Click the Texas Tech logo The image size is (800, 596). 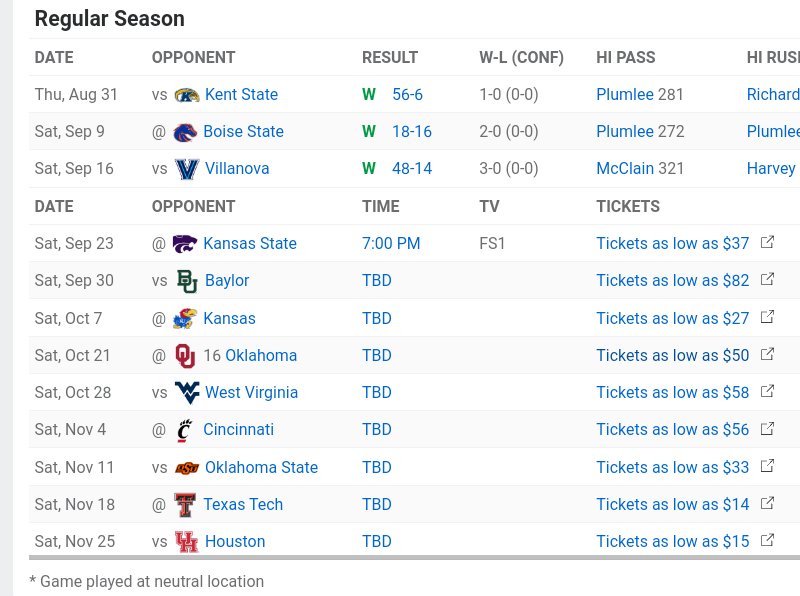[185, 505]
